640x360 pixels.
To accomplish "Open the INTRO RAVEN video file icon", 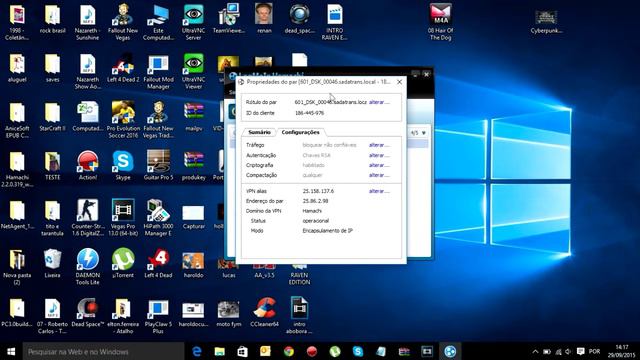I will pos(335,22).
